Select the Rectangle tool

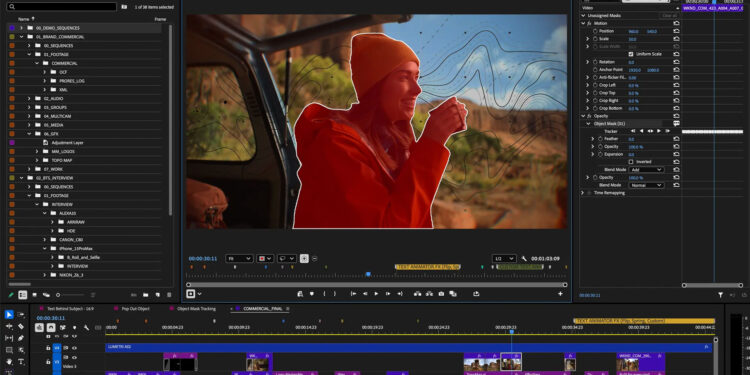point(9,350)
